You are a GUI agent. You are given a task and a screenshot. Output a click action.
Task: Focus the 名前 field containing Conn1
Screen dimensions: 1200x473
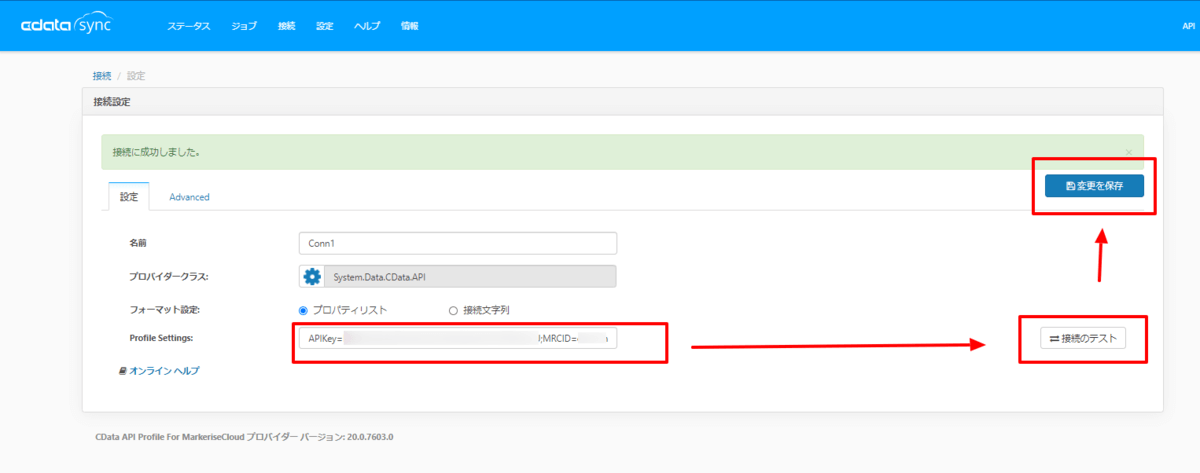coord(458,243)
